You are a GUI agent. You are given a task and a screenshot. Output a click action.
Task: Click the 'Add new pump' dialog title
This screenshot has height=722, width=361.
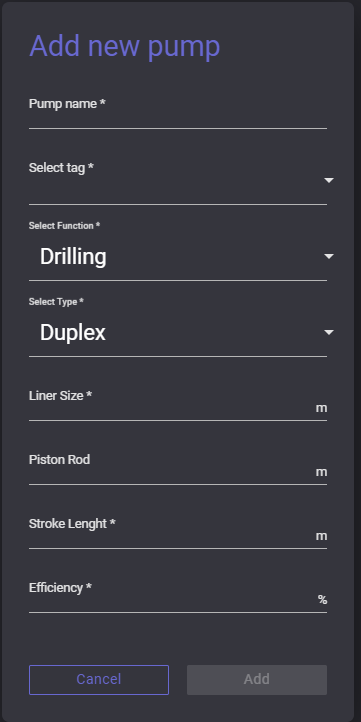pyautogui.click(x=125, y=47)
